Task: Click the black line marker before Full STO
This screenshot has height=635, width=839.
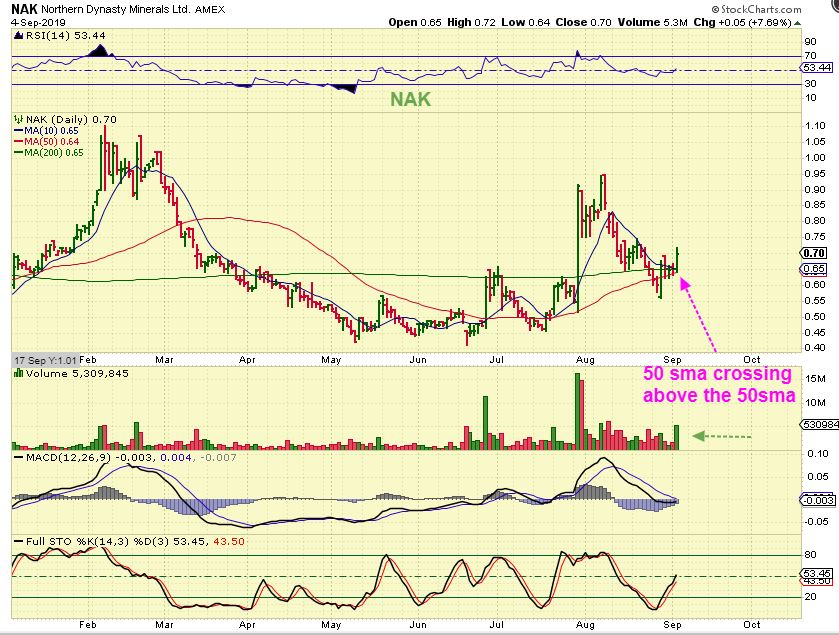Action: click(x=19, y=541)
